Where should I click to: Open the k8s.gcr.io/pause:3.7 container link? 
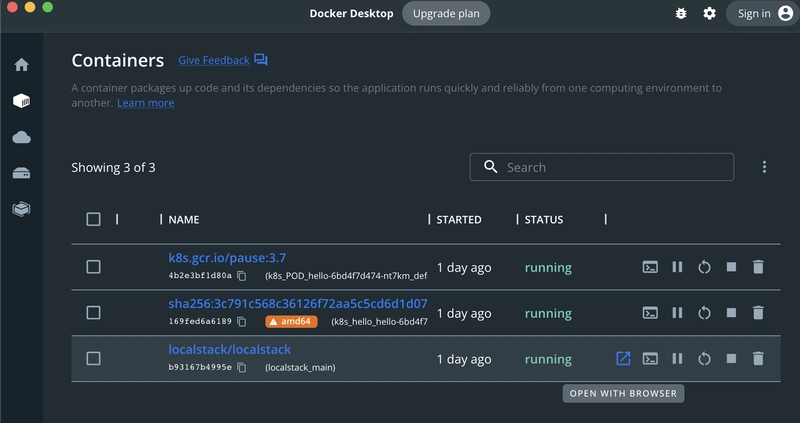click(x=227, y=258)
